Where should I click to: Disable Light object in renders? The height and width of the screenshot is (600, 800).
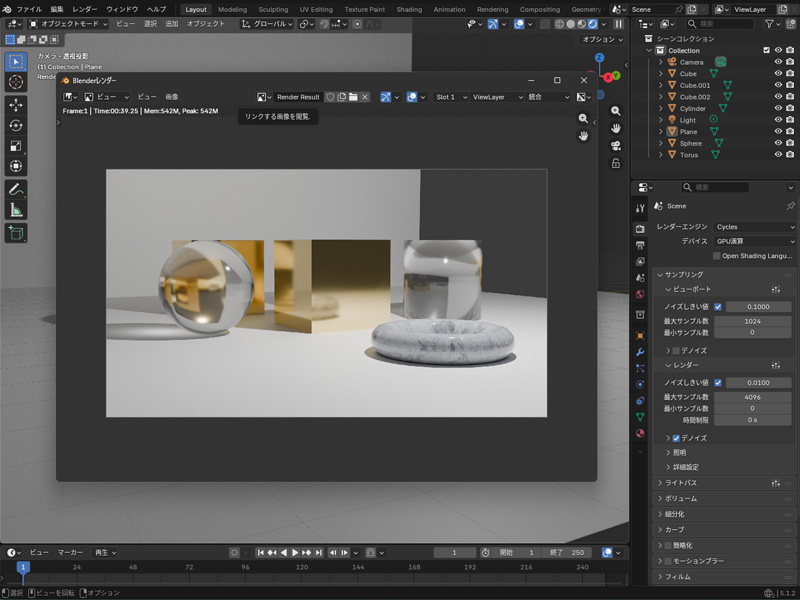pos(790,120)
